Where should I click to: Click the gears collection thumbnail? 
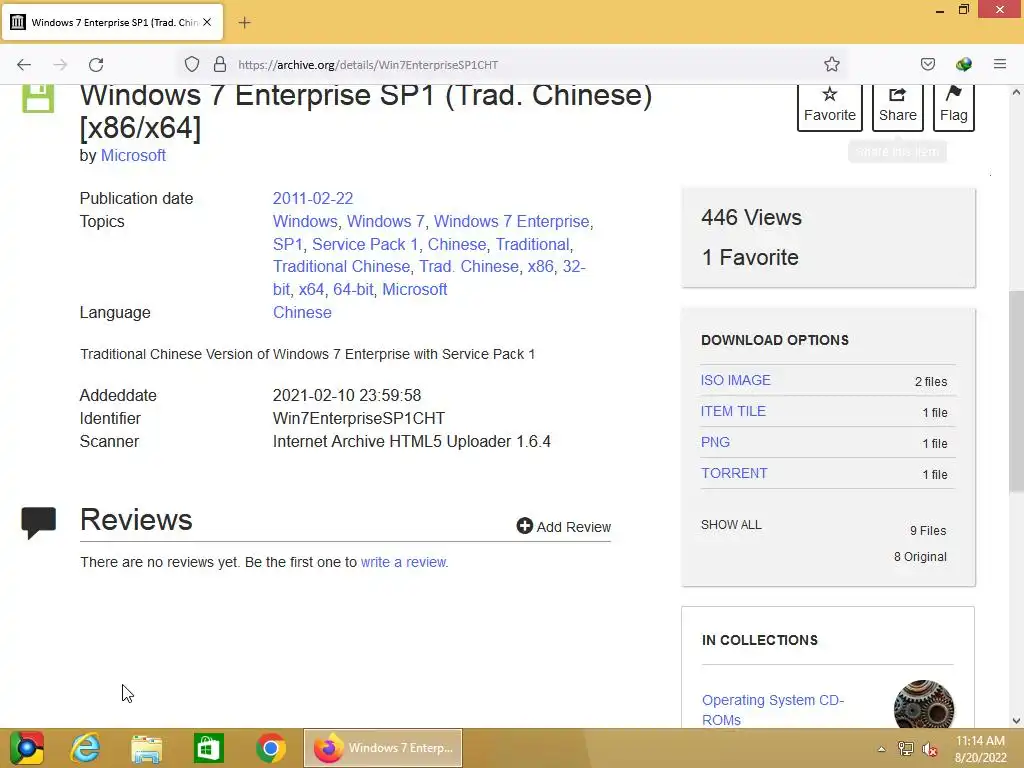click(x=923, y=705)
